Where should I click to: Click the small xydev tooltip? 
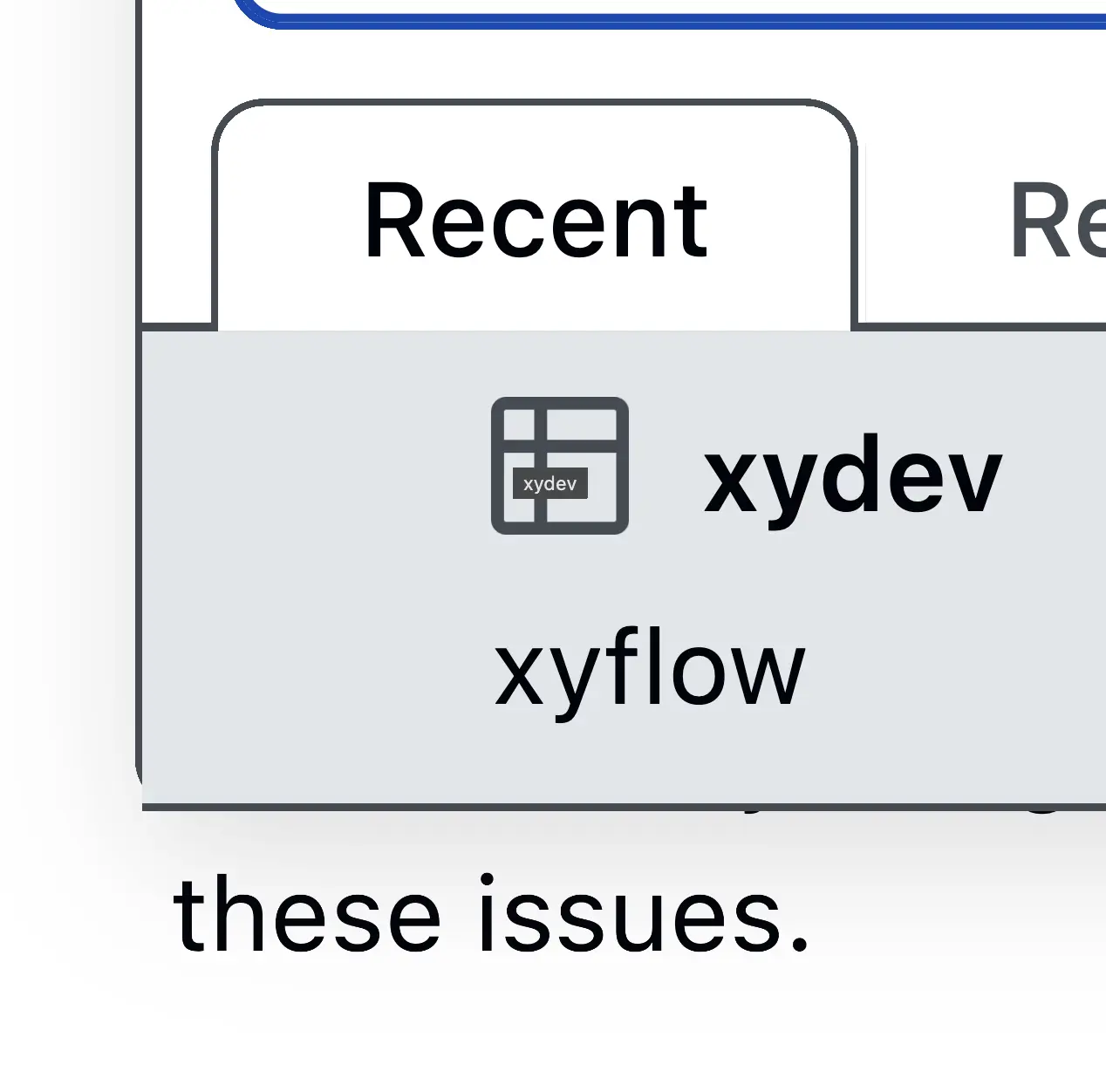tap(550, 484)
